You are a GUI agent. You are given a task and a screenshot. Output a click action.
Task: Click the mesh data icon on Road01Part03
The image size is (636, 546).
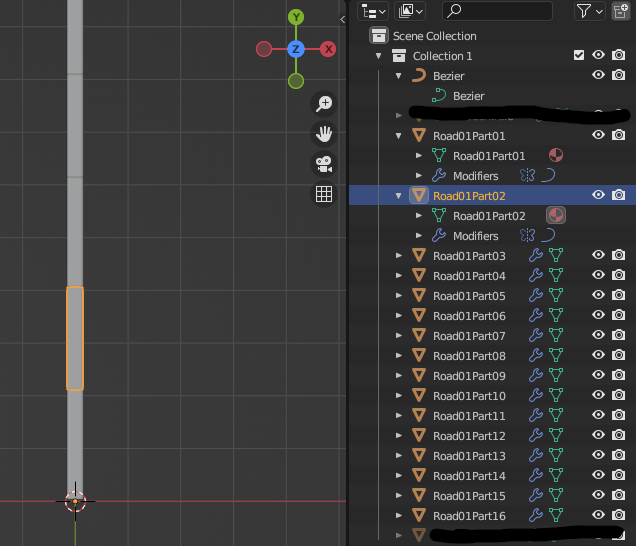pyautogui.click(x=556, y=255)
